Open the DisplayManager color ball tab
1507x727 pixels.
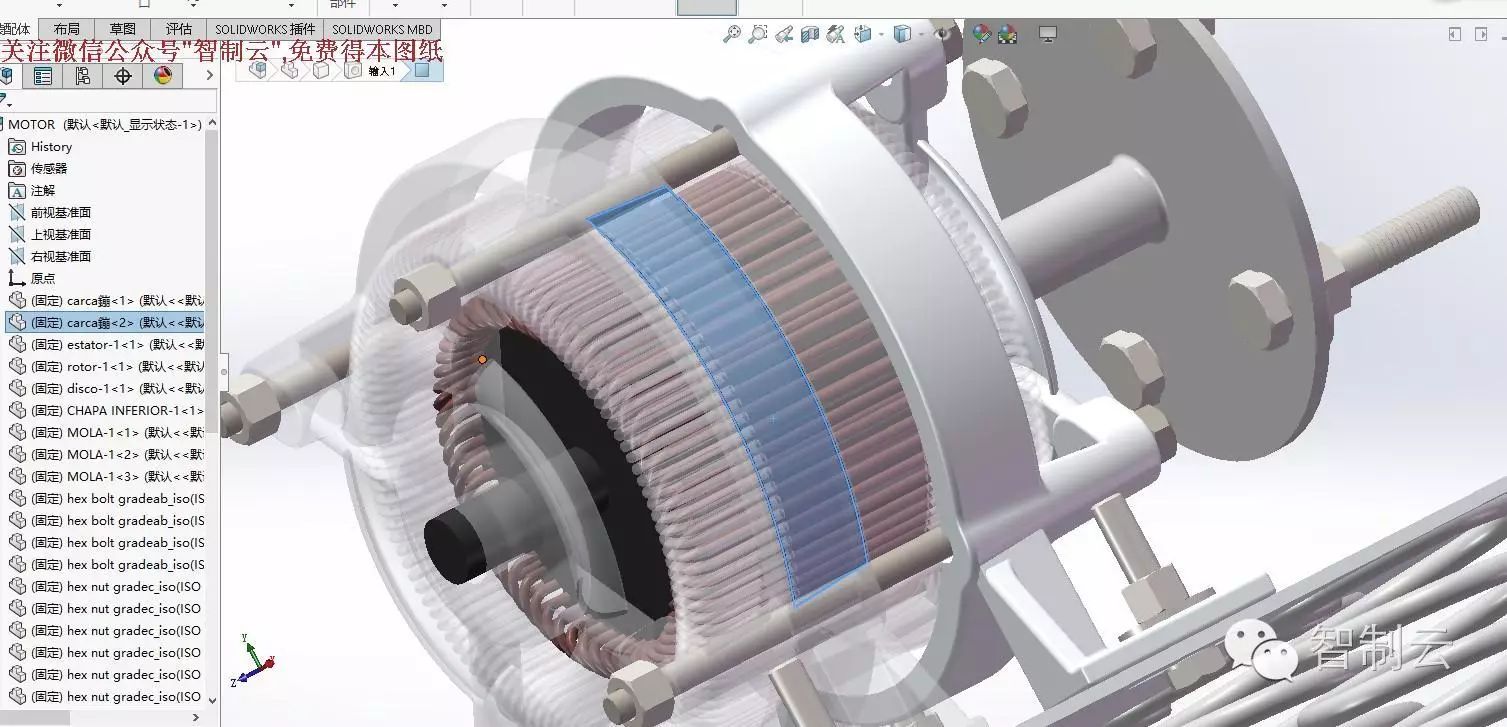point(163,76)
